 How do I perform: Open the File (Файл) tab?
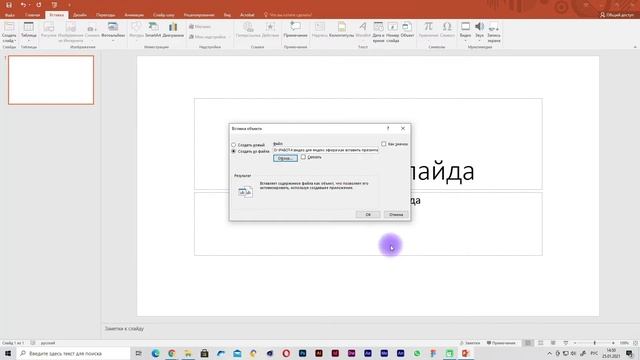pyautogui.click(x=10, y=15)
